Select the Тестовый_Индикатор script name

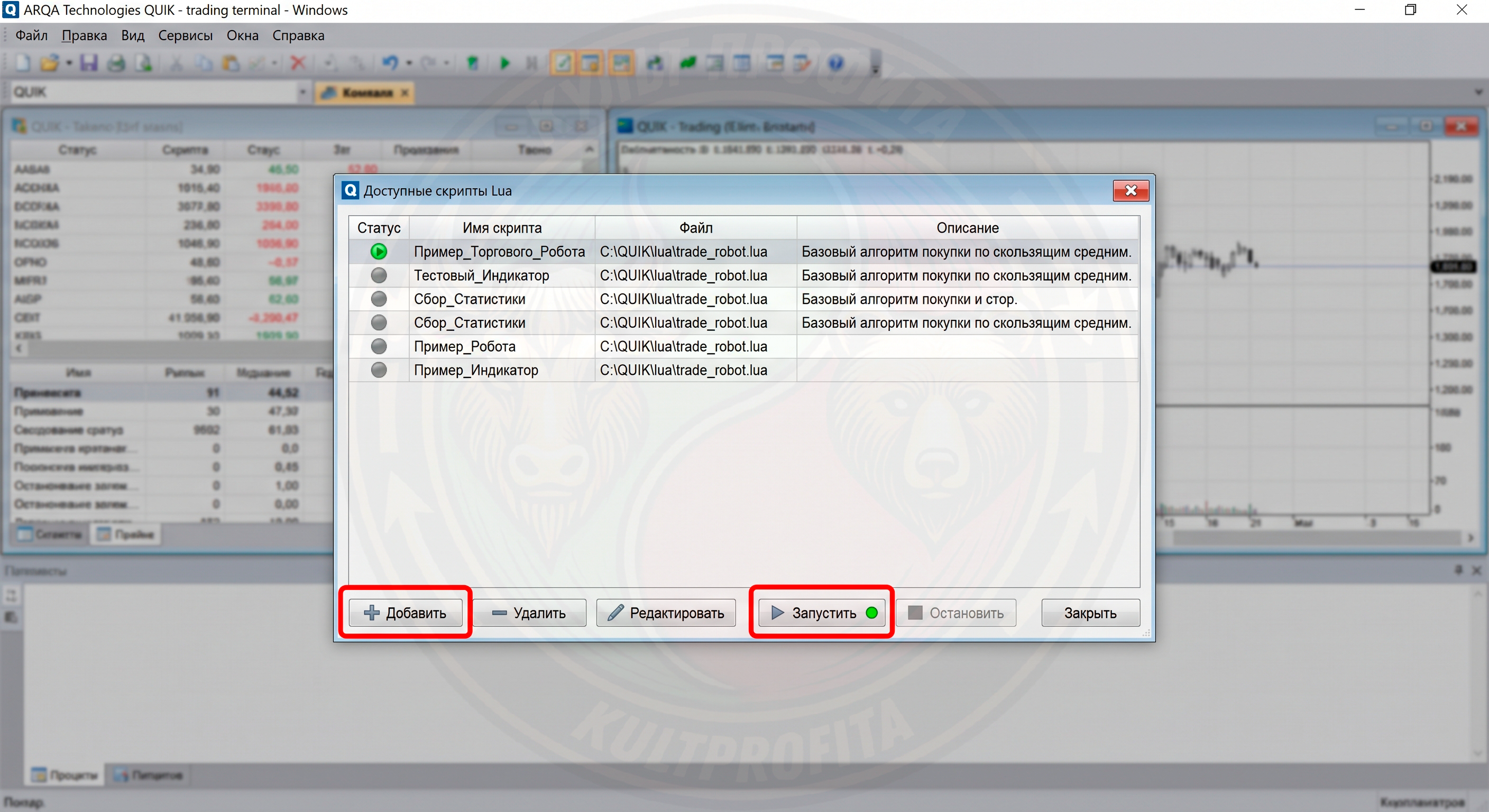[482, 275]
